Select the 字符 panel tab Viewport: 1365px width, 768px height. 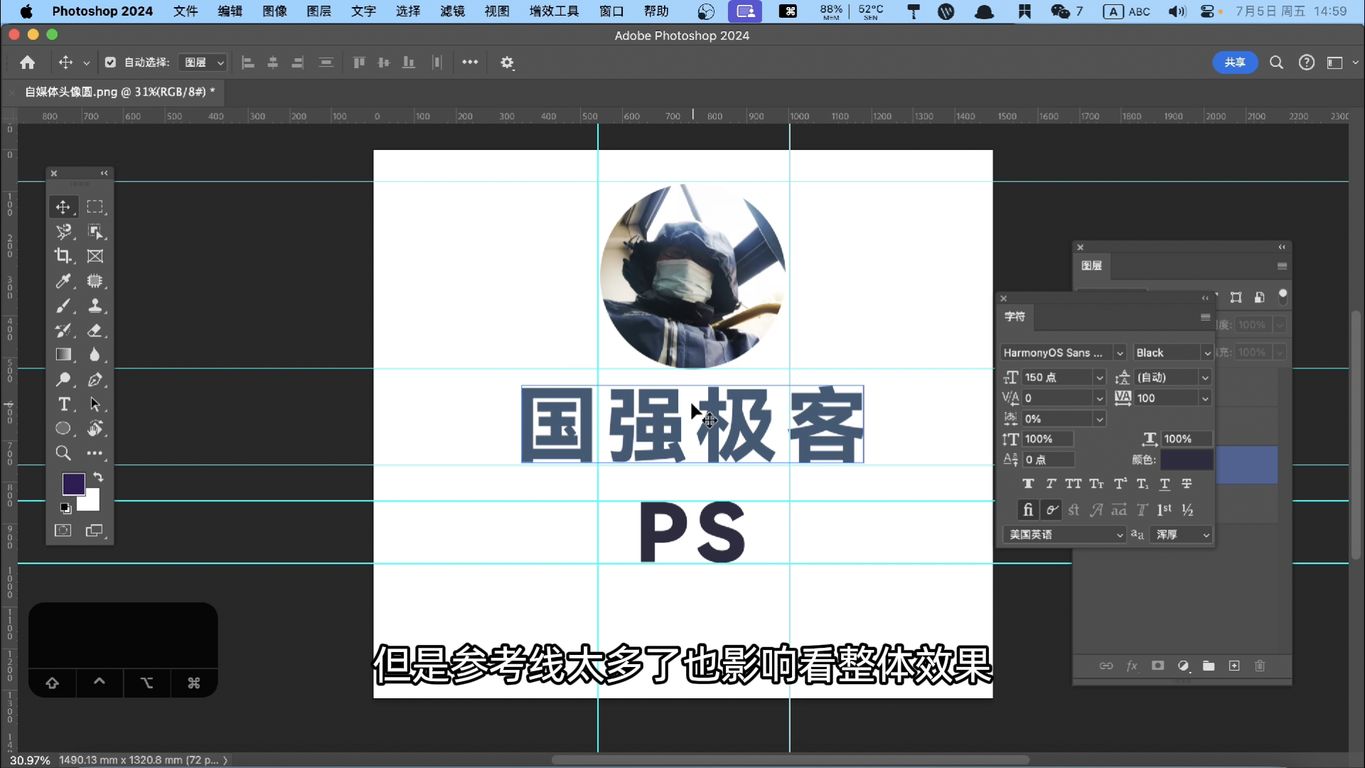click(x=1015, y=317)
